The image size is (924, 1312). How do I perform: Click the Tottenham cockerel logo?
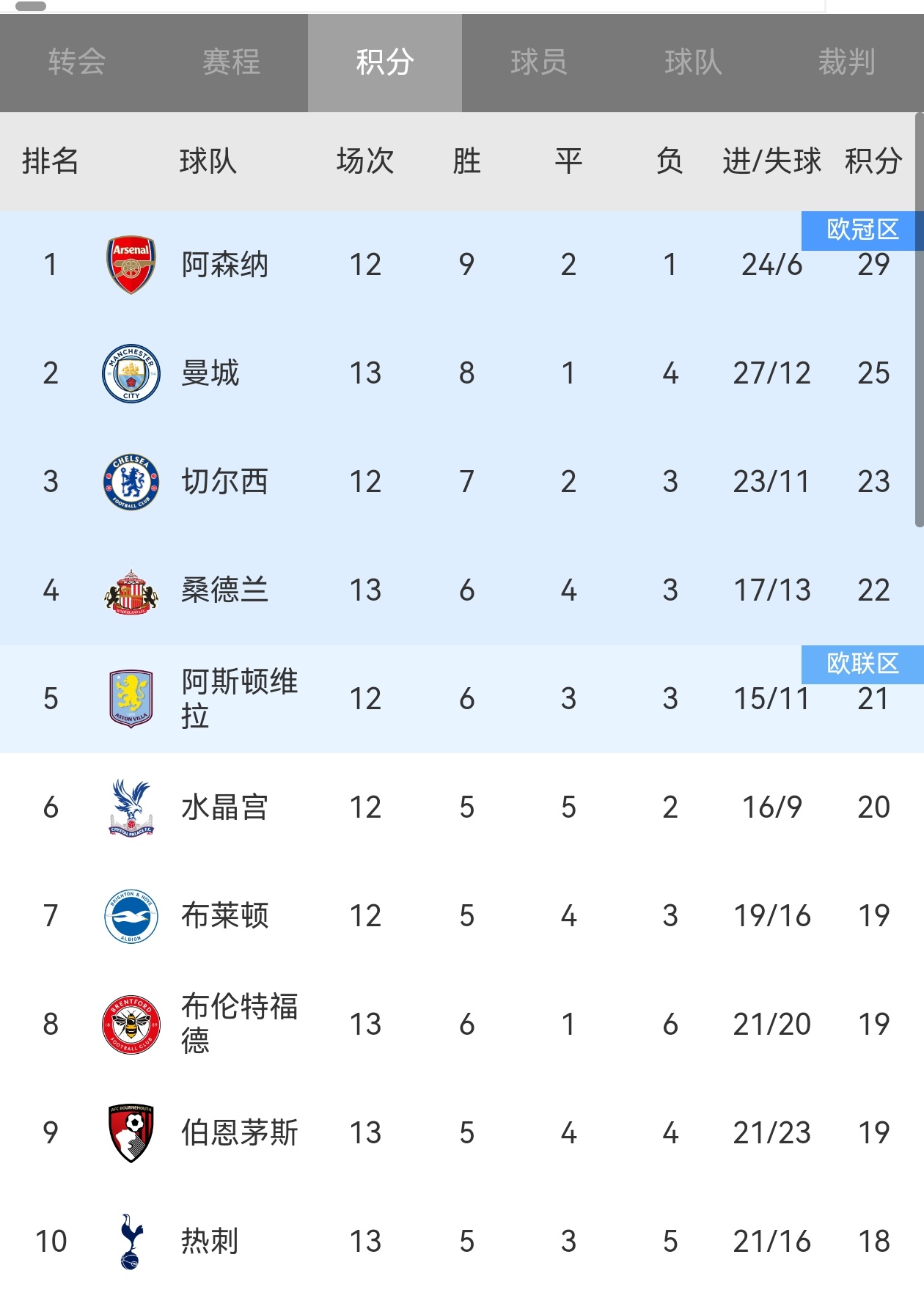(x=131, y=1241)
